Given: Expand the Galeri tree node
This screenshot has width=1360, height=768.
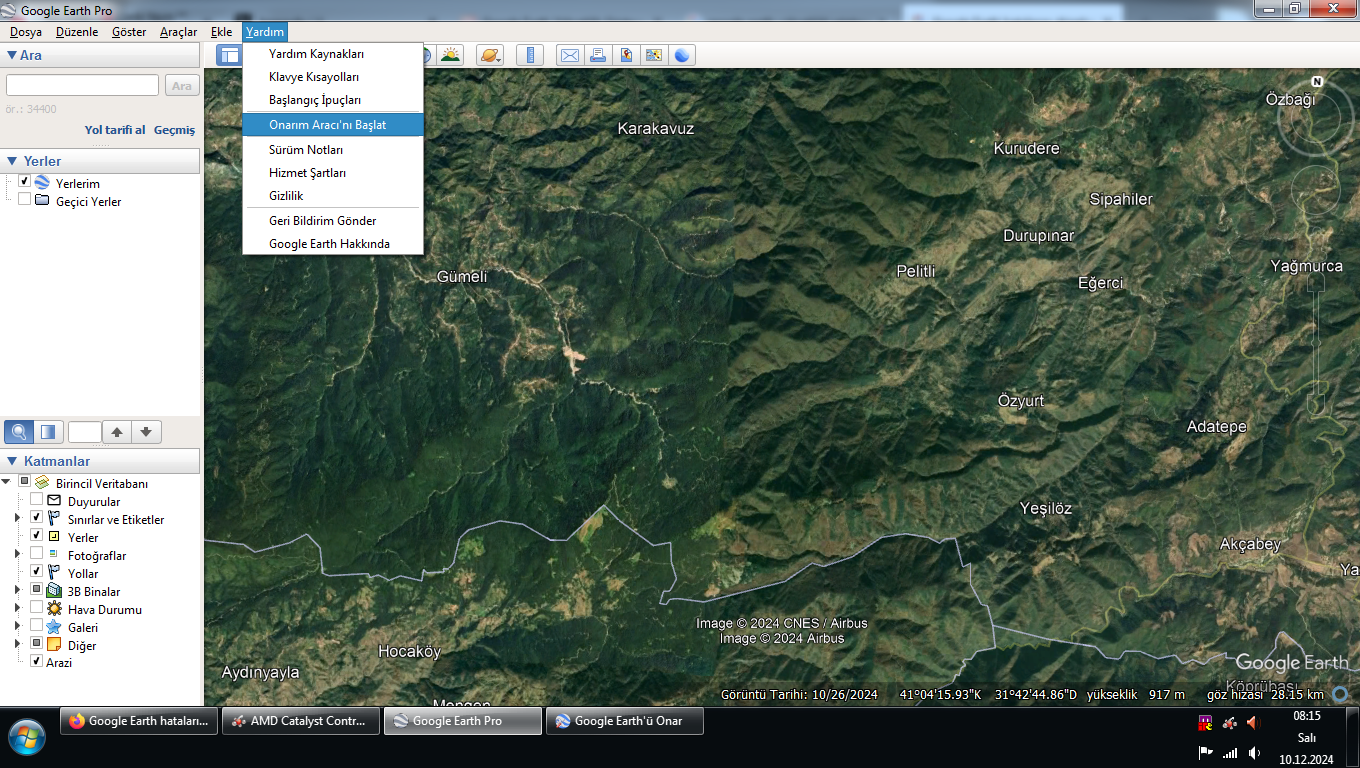Looking at the screenshot, I should pyautogui.click(x=17, y=626).
